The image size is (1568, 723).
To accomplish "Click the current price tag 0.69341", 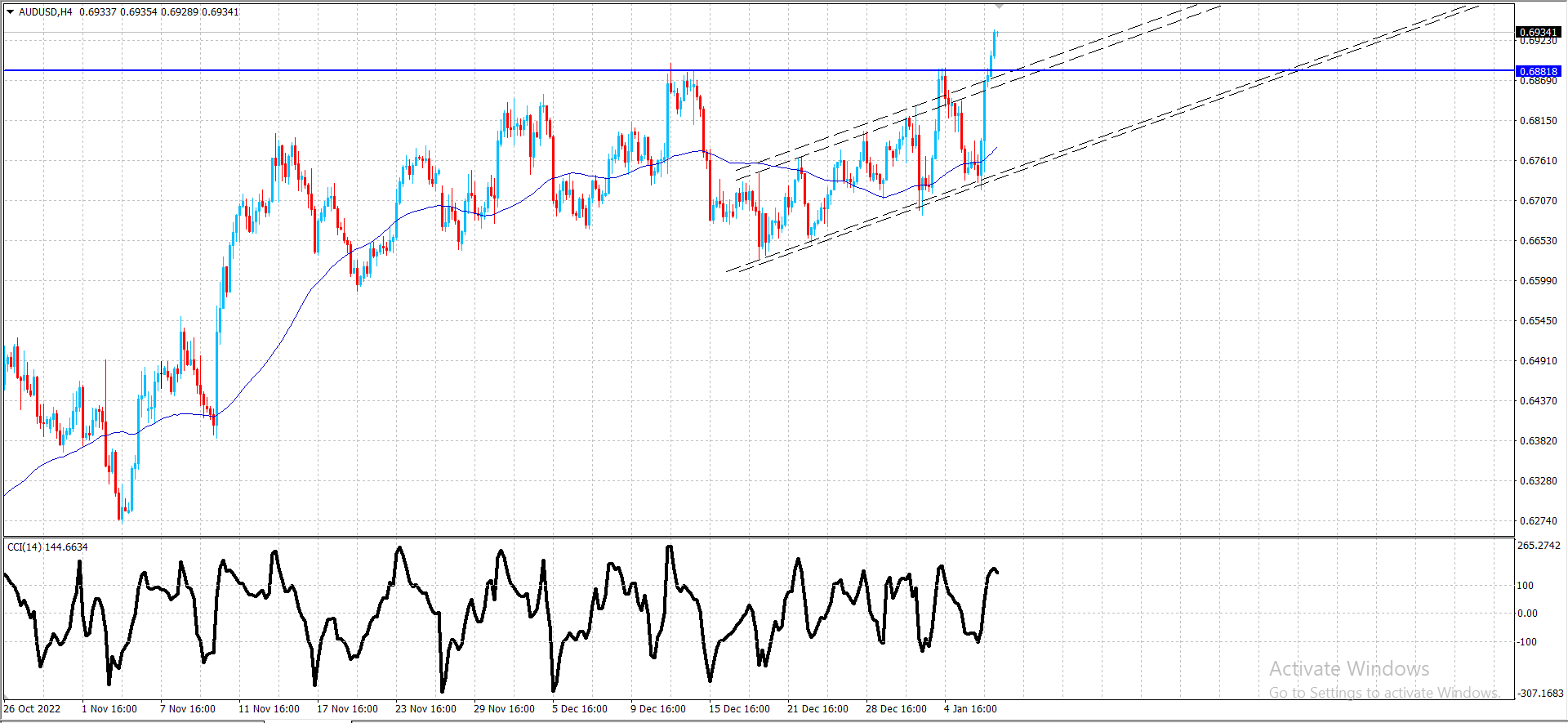I will 1538,32.
